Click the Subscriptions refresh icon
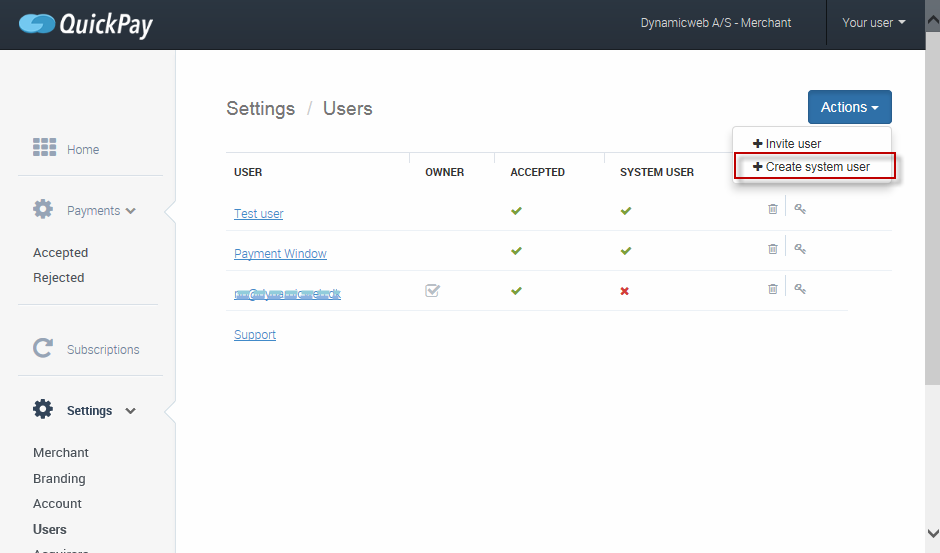 (43, 348)
